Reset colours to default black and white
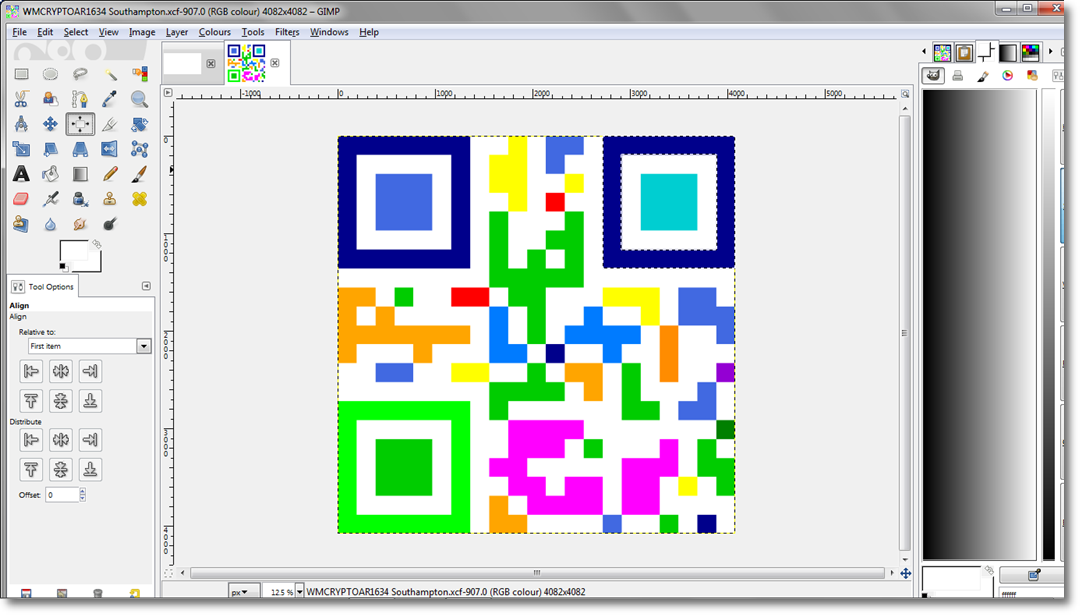 tap(63, 267)
